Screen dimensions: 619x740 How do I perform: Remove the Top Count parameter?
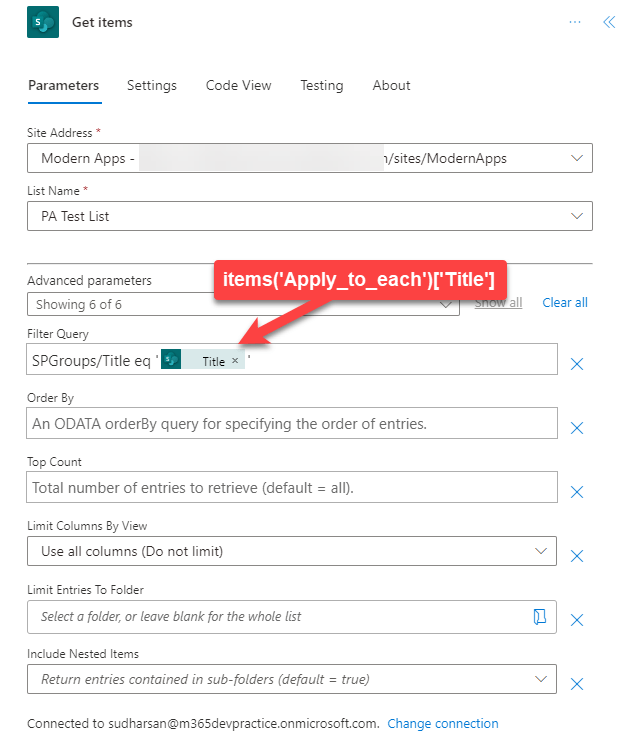[x=577, y=491]
